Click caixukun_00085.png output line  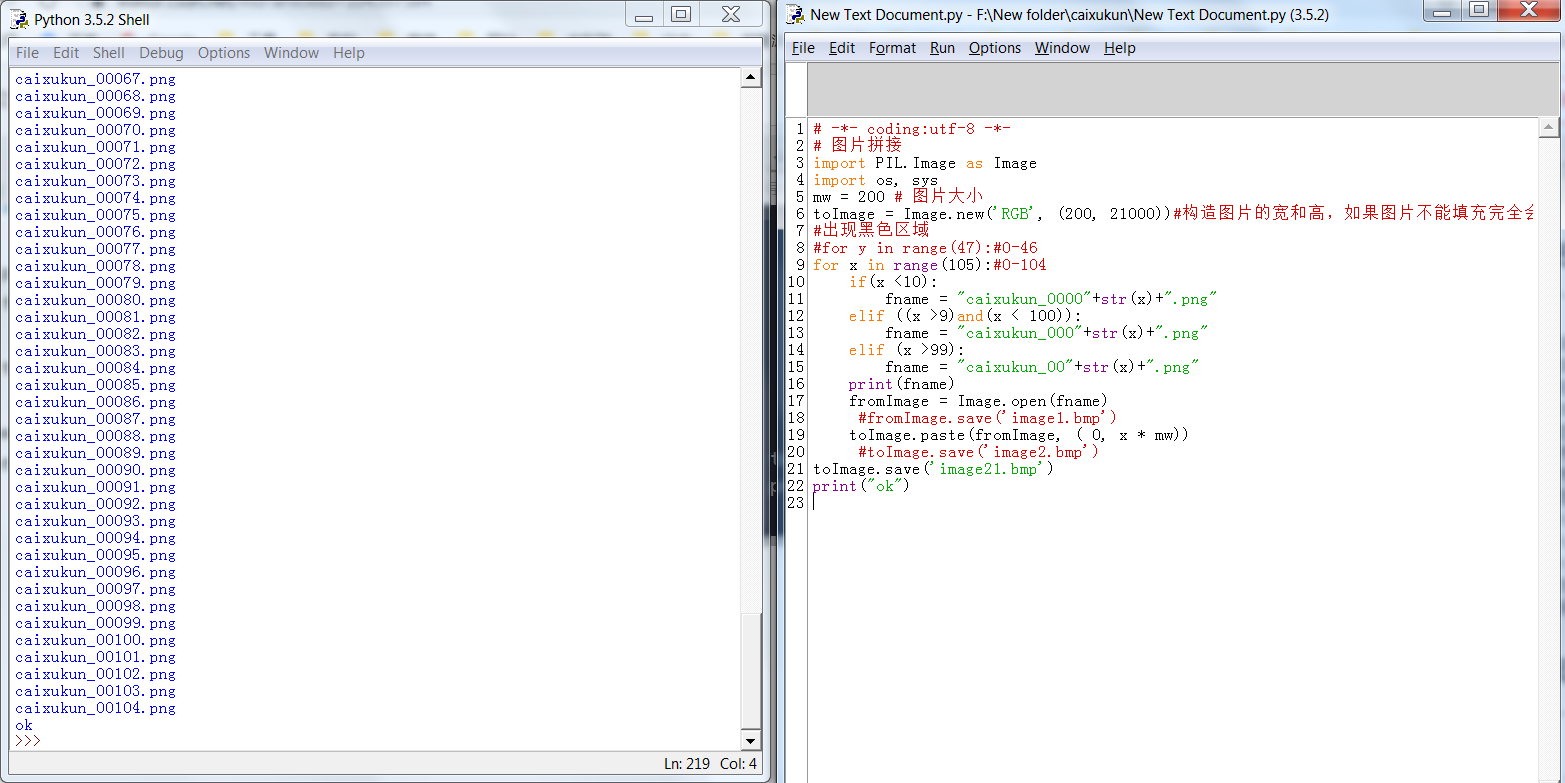pos(95,385)
